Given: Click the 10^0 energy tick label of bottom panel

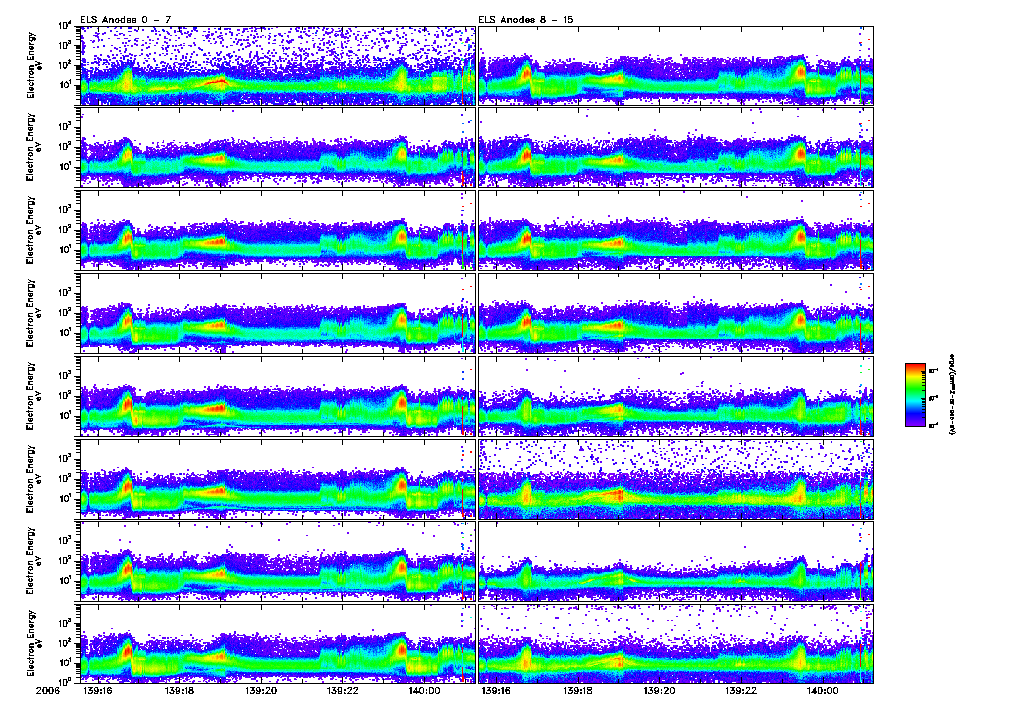Looking at the screenshot, I should point(65,682).
